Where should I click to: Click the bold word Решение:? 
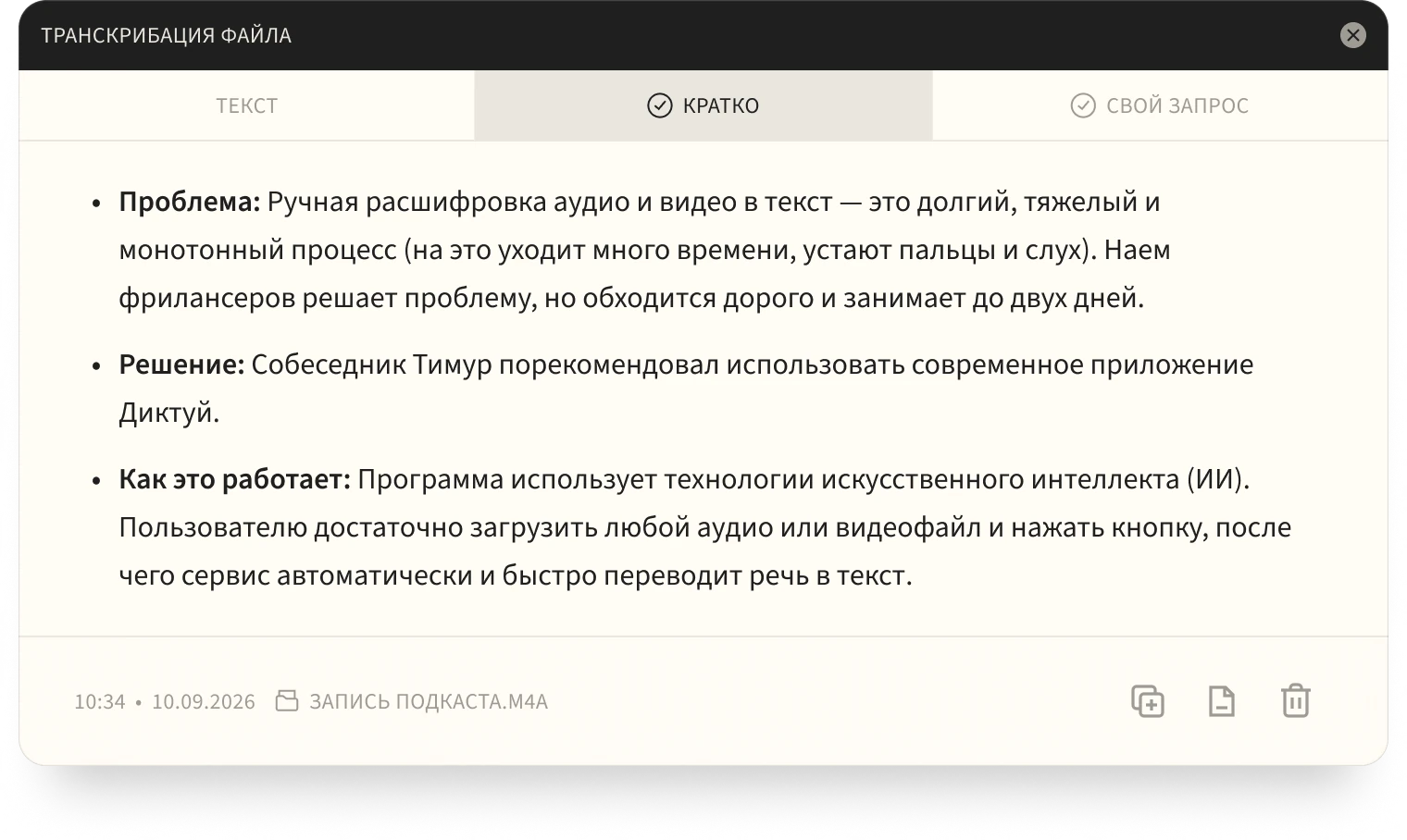click(181, 364)
